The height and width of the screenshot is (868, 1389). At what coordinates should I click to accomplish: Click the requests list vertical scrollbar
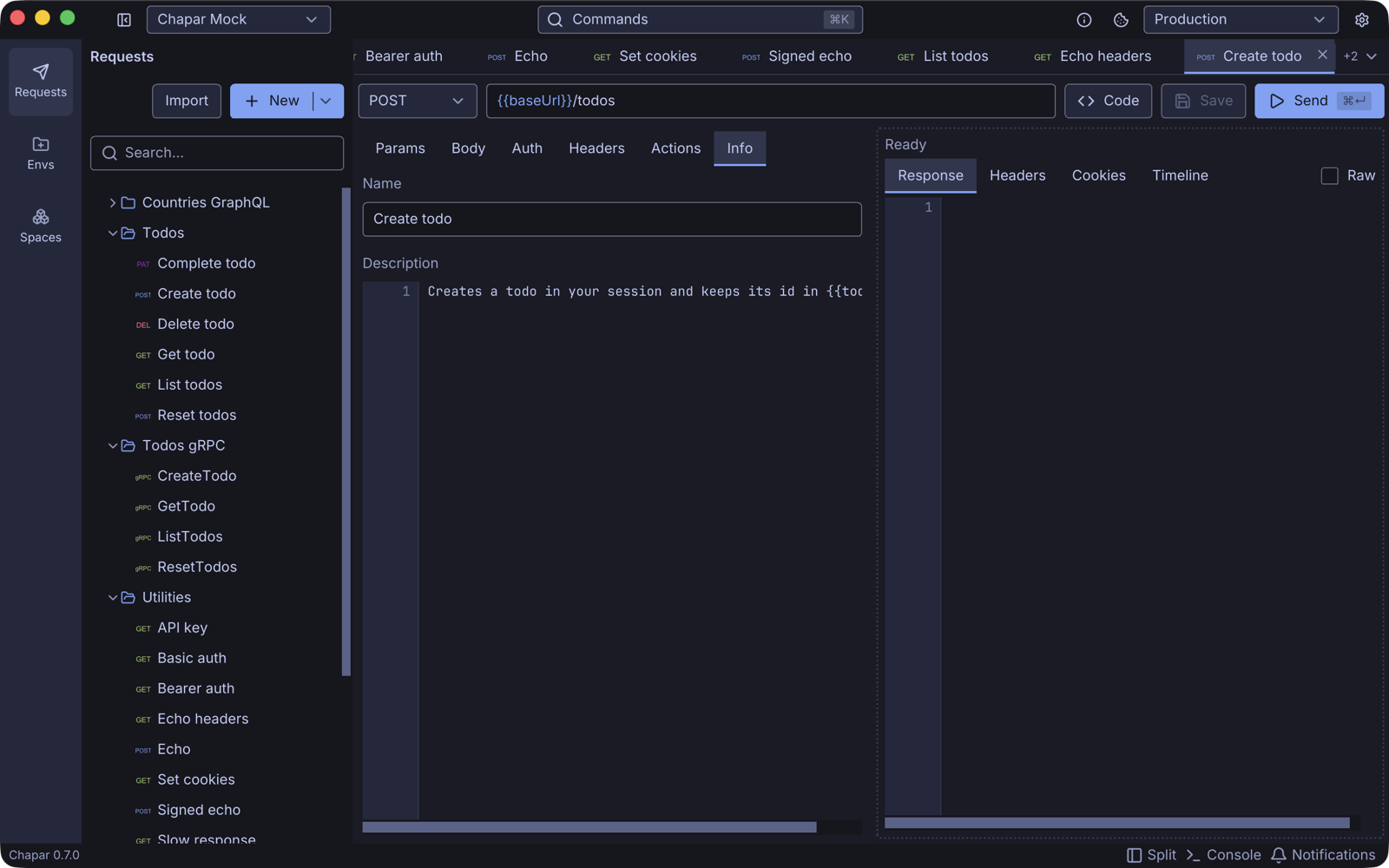click(346, 431)
